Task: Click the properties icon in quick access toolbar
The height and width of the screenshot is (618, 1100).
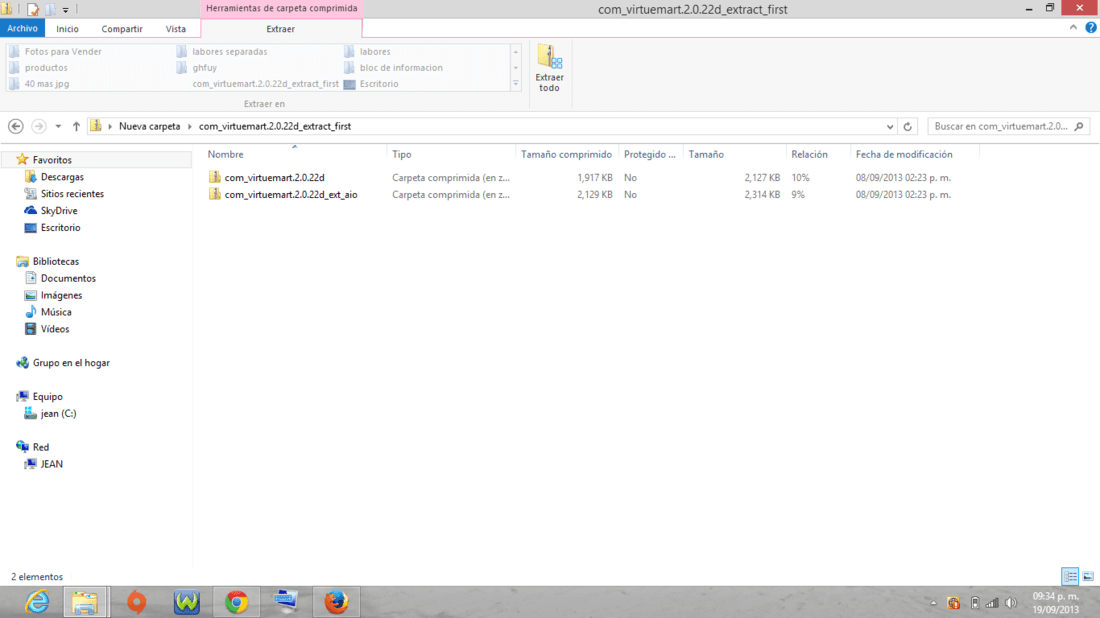Action: coord(33,9)
